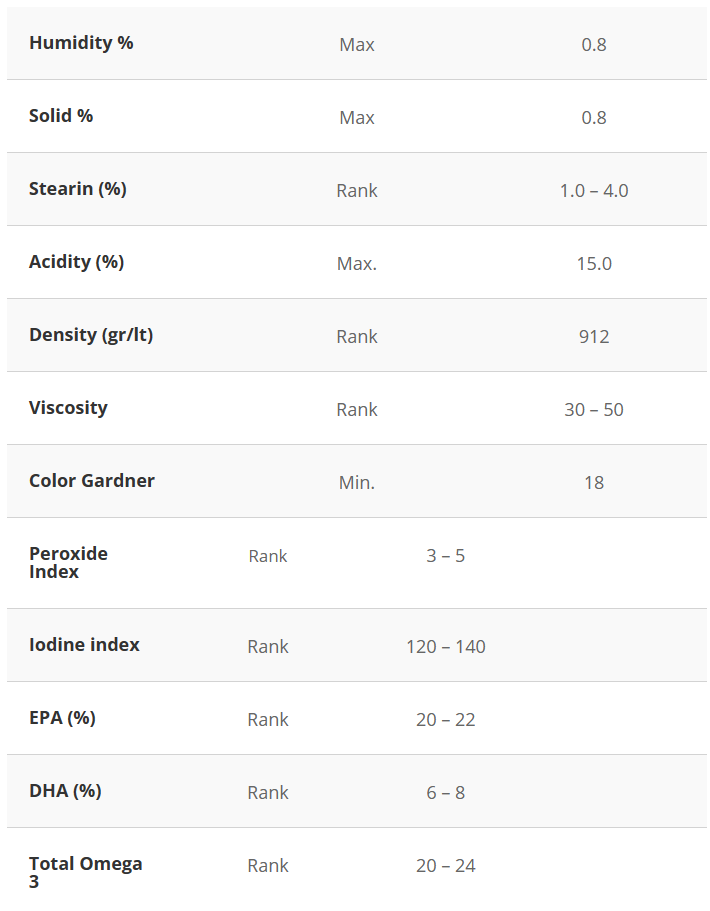The image size is (710, 911).
Task: Select the DHA (%) label
Action: [x=65, y=791]
